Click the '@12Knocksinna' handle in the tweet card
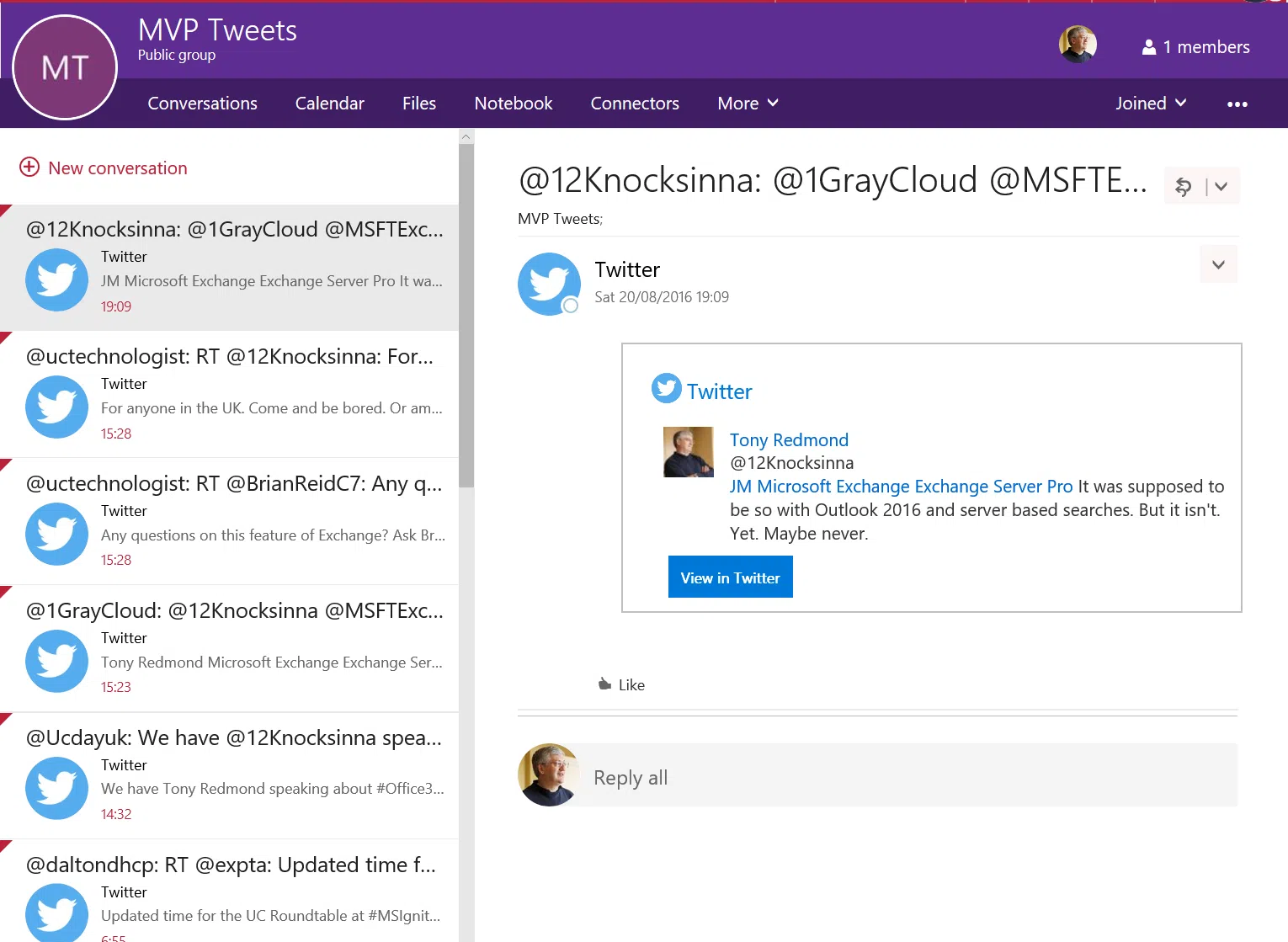Image resolution: width=1288 pixels, height=942 pixels. click(792, 463)
